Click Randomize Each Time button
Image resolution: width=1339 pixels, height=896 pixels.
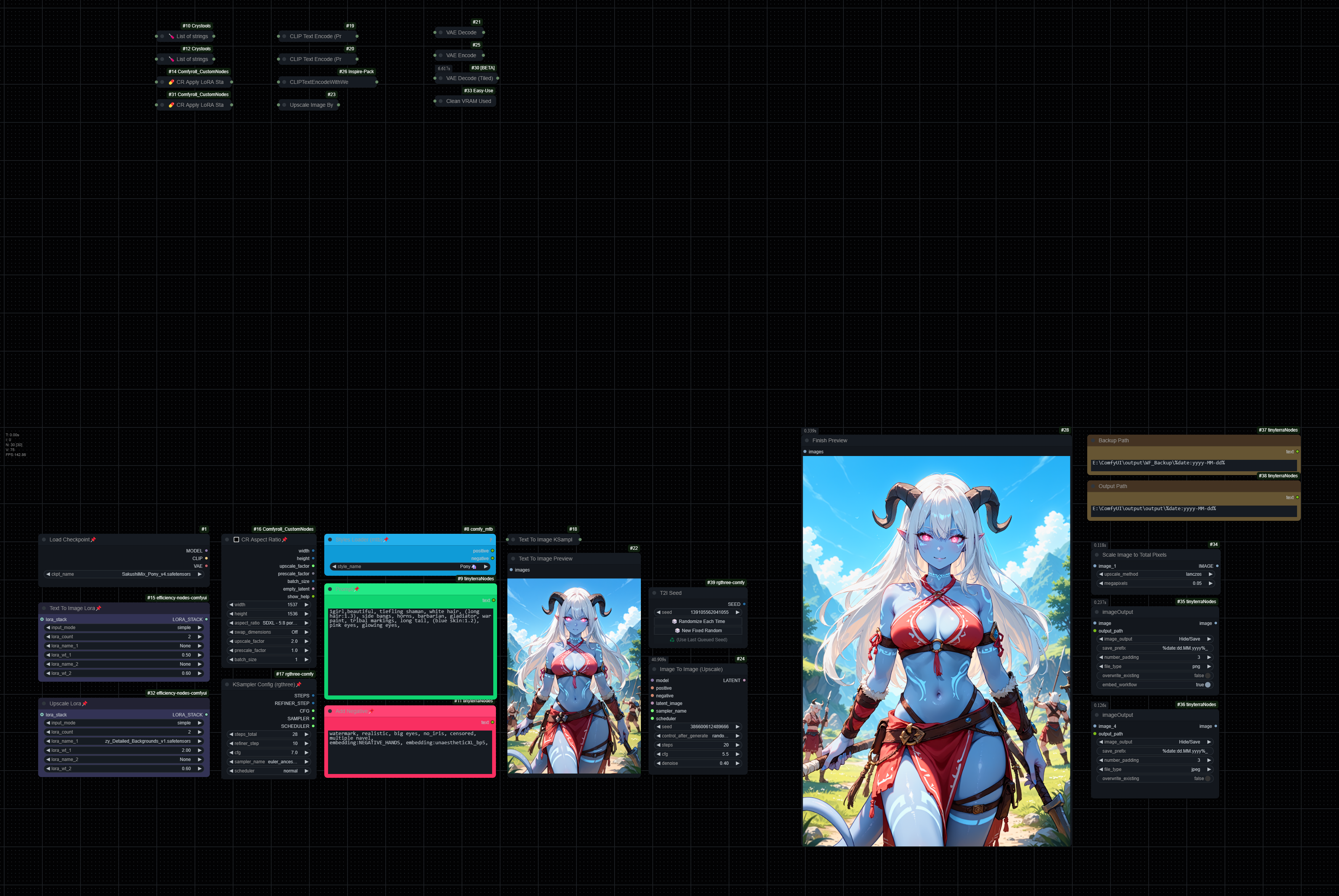[698, 621]
